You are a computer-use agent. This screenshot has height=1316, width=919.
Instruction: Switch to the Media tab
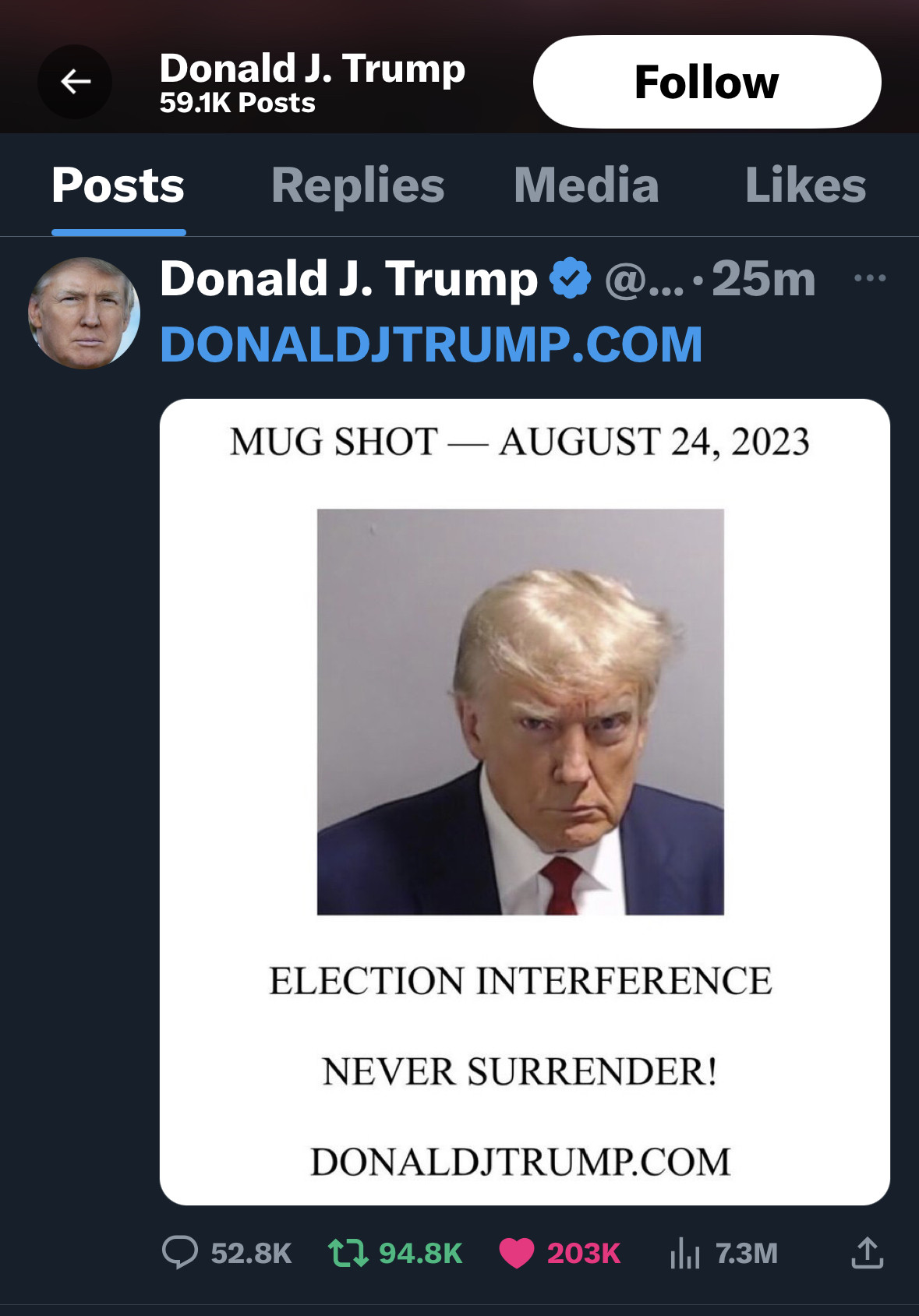click(586, 185)
